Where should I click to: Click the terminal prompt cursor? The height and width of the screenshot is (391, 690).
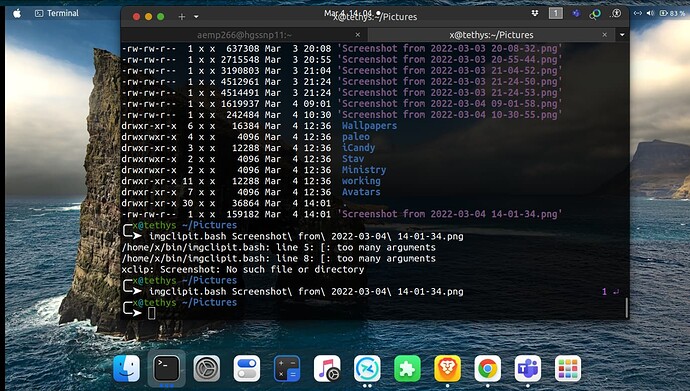(x=151, y=313)
